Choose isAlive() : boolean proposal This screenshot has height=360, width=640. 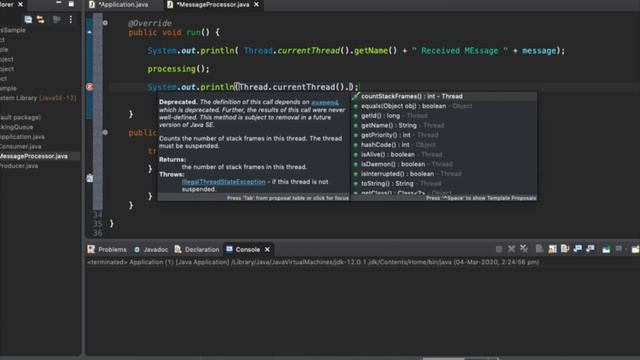(x=444, y=155)
